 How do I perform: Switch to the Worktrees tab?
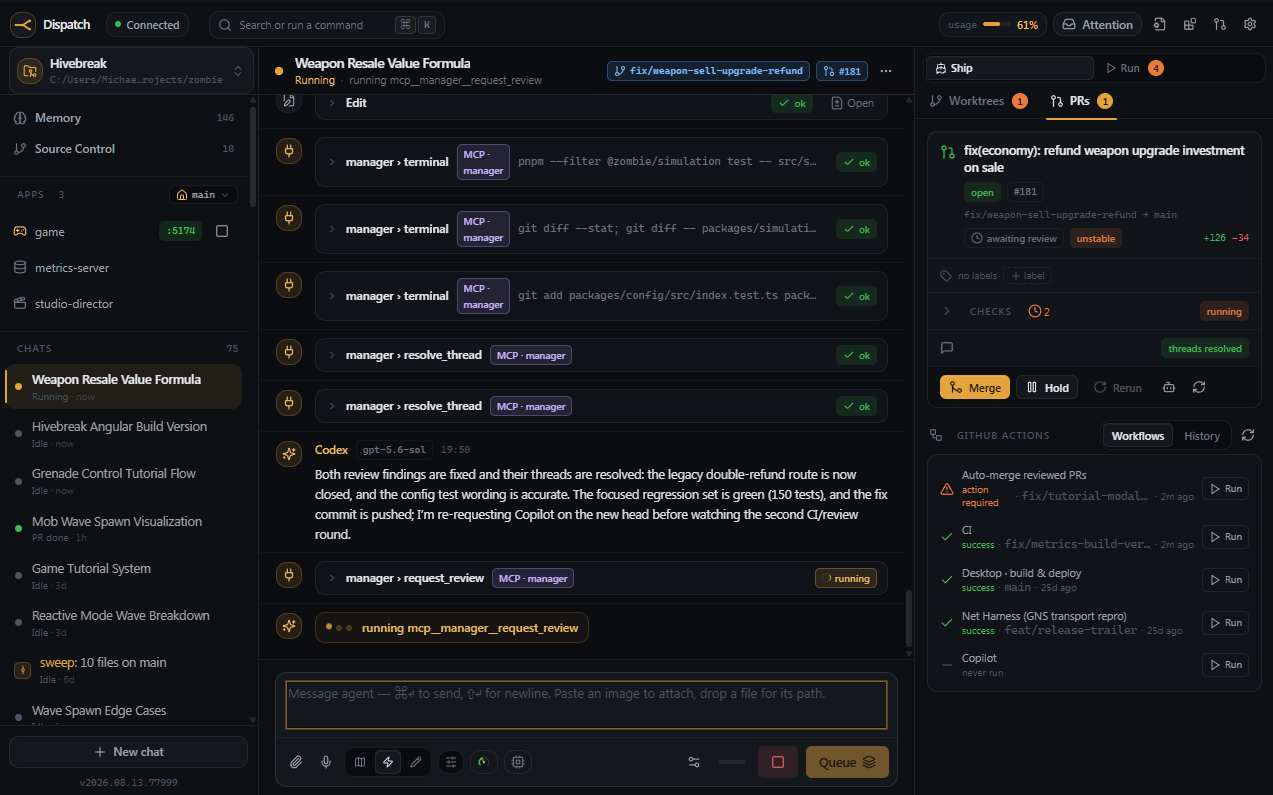coord(978,101)
